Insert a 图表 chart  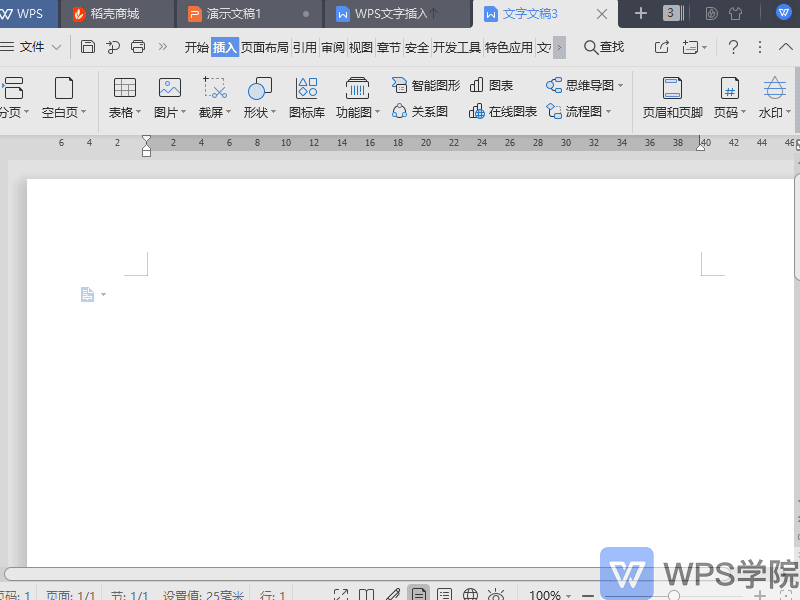click(489, 84)
